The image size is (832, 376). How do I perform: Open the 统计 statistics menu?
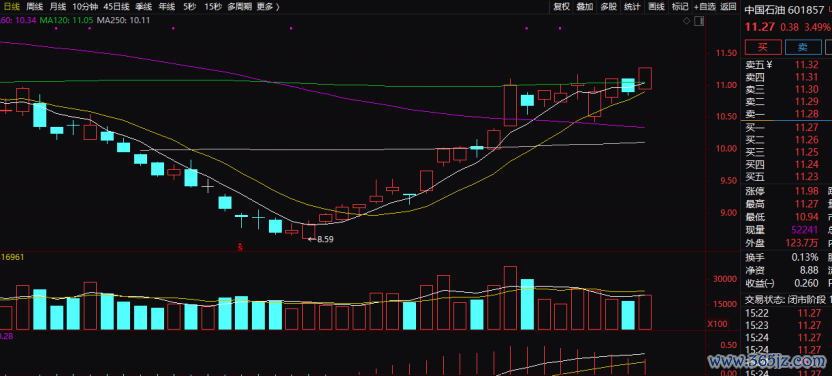pyautogui.click(x=632, y=7)
